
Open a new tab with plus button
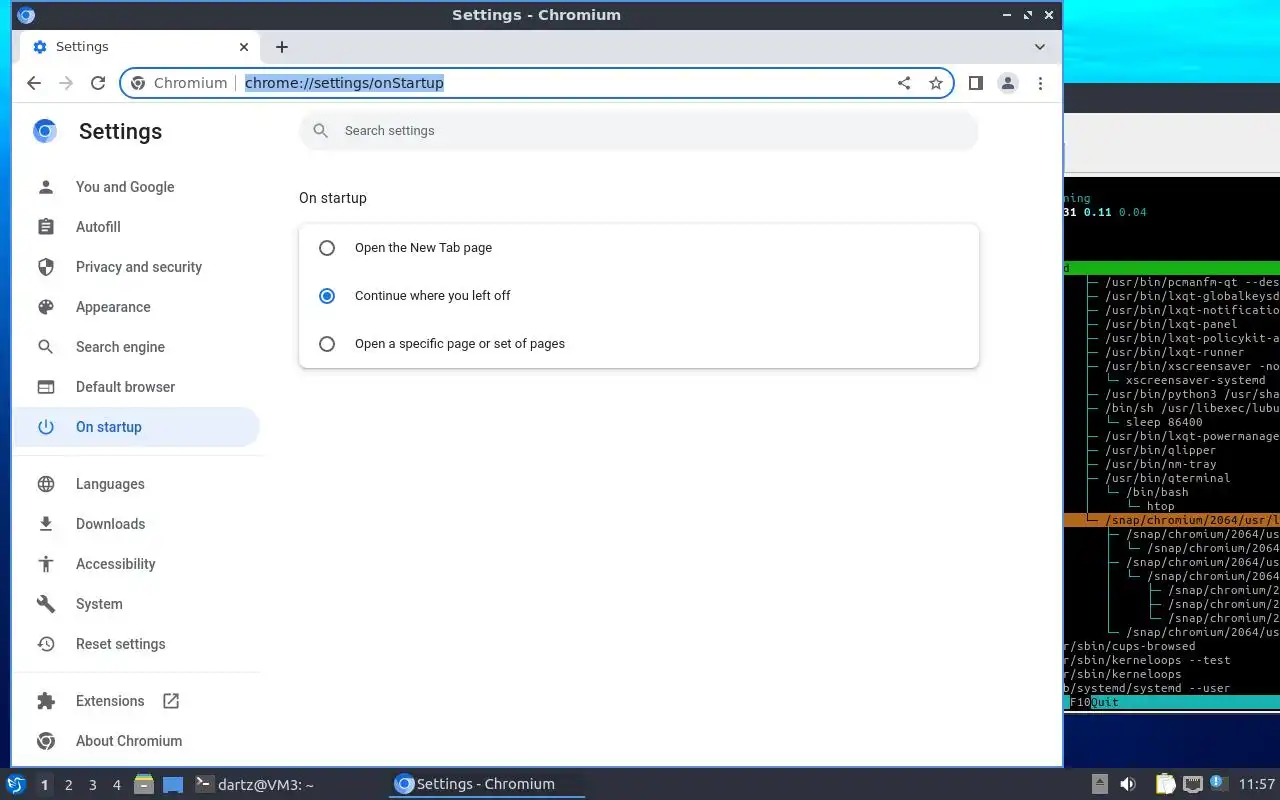(282, 47)
